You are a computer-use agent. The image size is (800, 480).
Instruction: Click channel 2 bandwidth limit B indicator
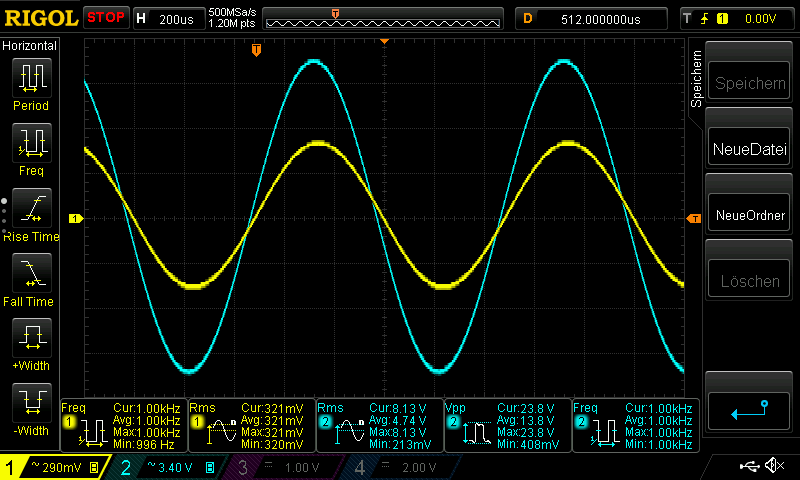pos(210,467)
